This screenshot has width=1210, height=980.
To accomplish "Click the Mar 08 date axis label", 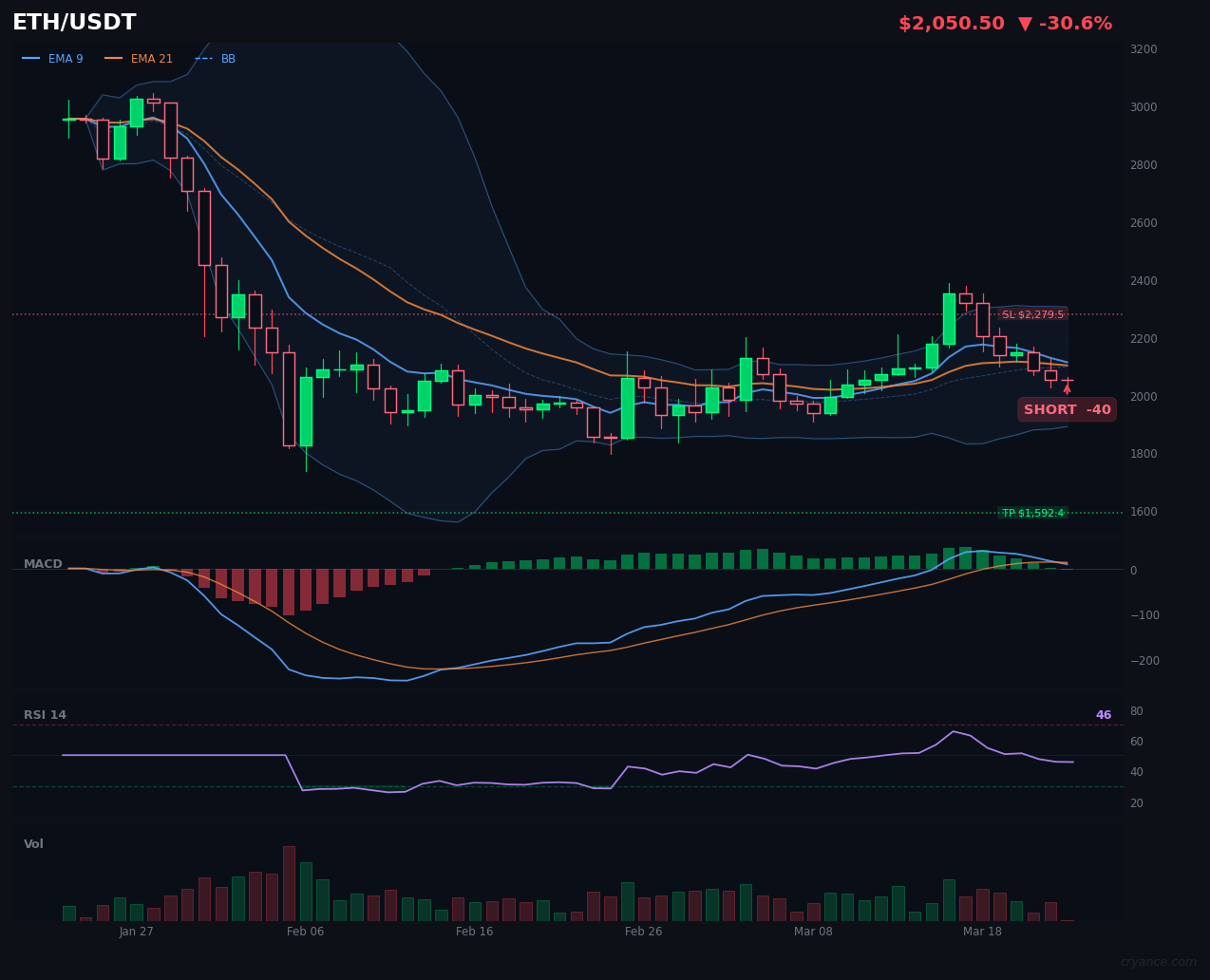I will tap(813, 932).
